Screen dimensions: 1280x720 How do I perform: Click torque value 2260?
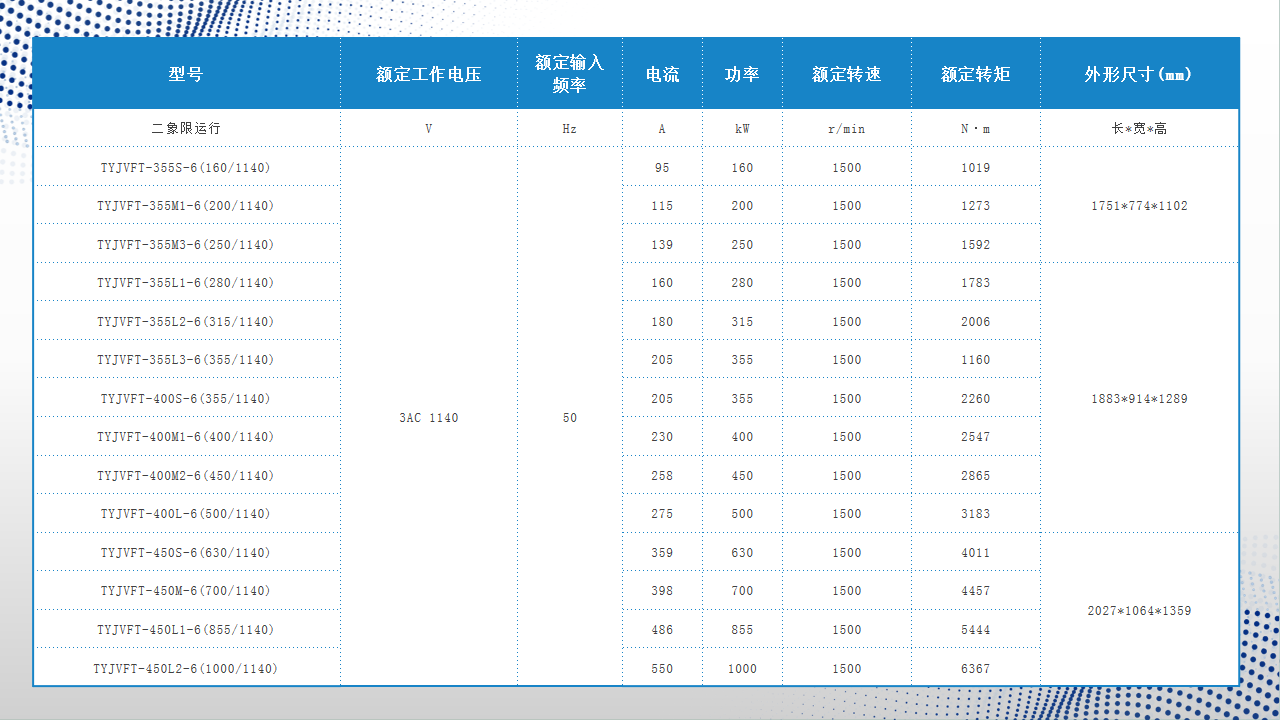pyautogui.click(x=976, y=399)
